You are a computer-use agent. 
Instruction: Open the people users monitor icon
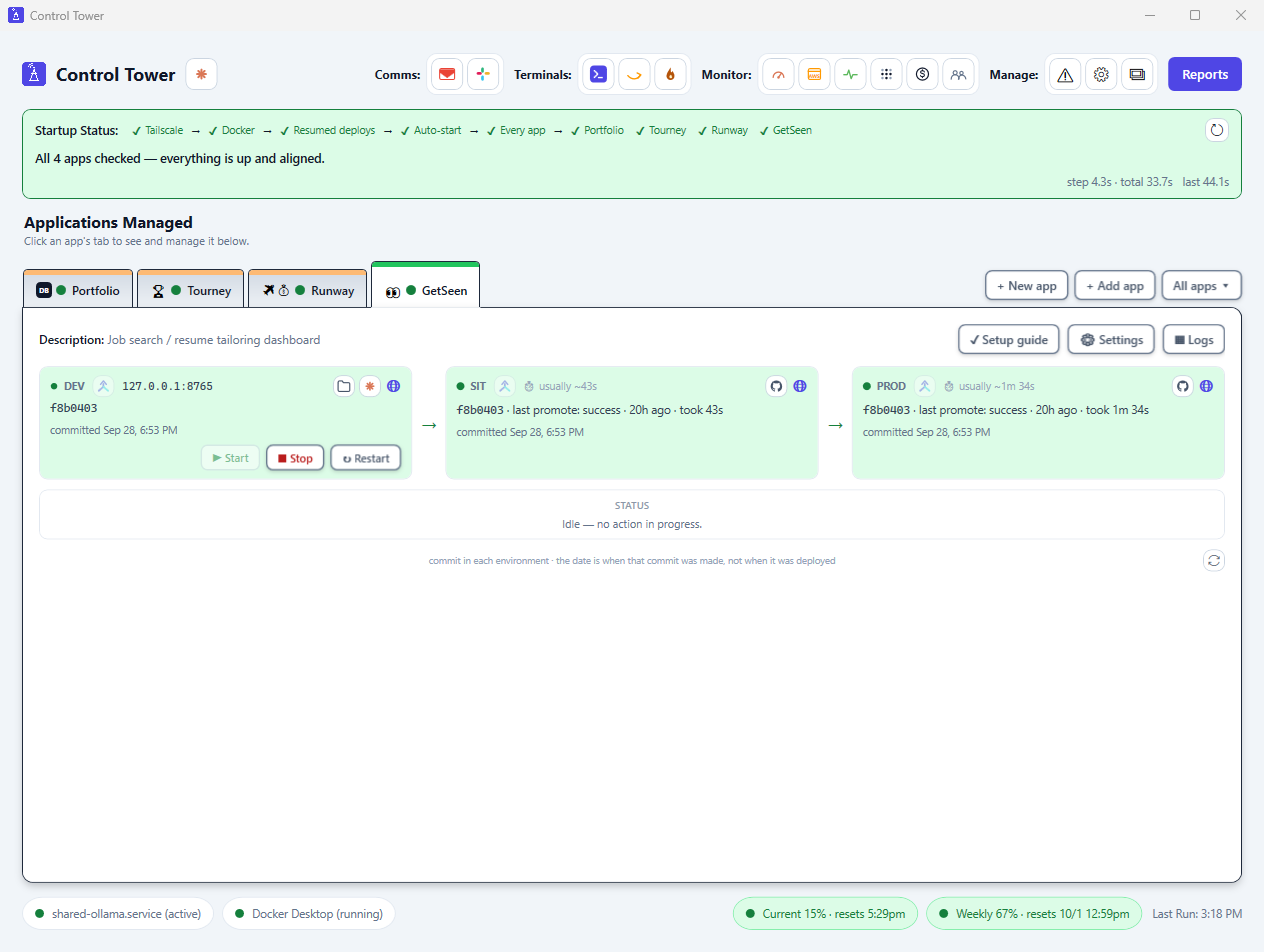[x=958, y=74]
